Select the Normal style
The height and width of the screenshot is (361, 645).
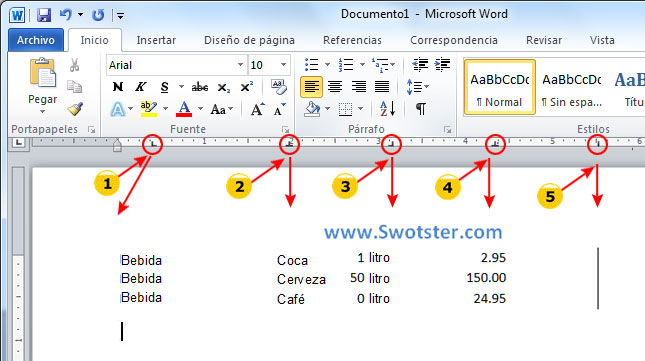[499, 87]
